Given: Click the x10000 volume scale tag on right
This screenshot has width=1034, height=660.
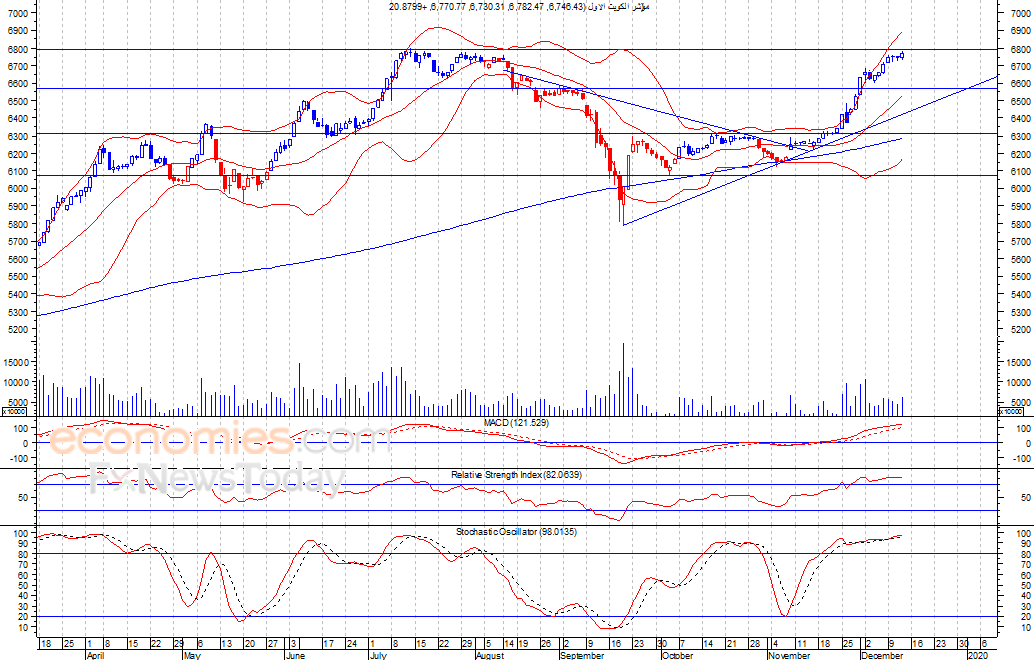Looking at the screenshot, I should tap(1012, 412).
